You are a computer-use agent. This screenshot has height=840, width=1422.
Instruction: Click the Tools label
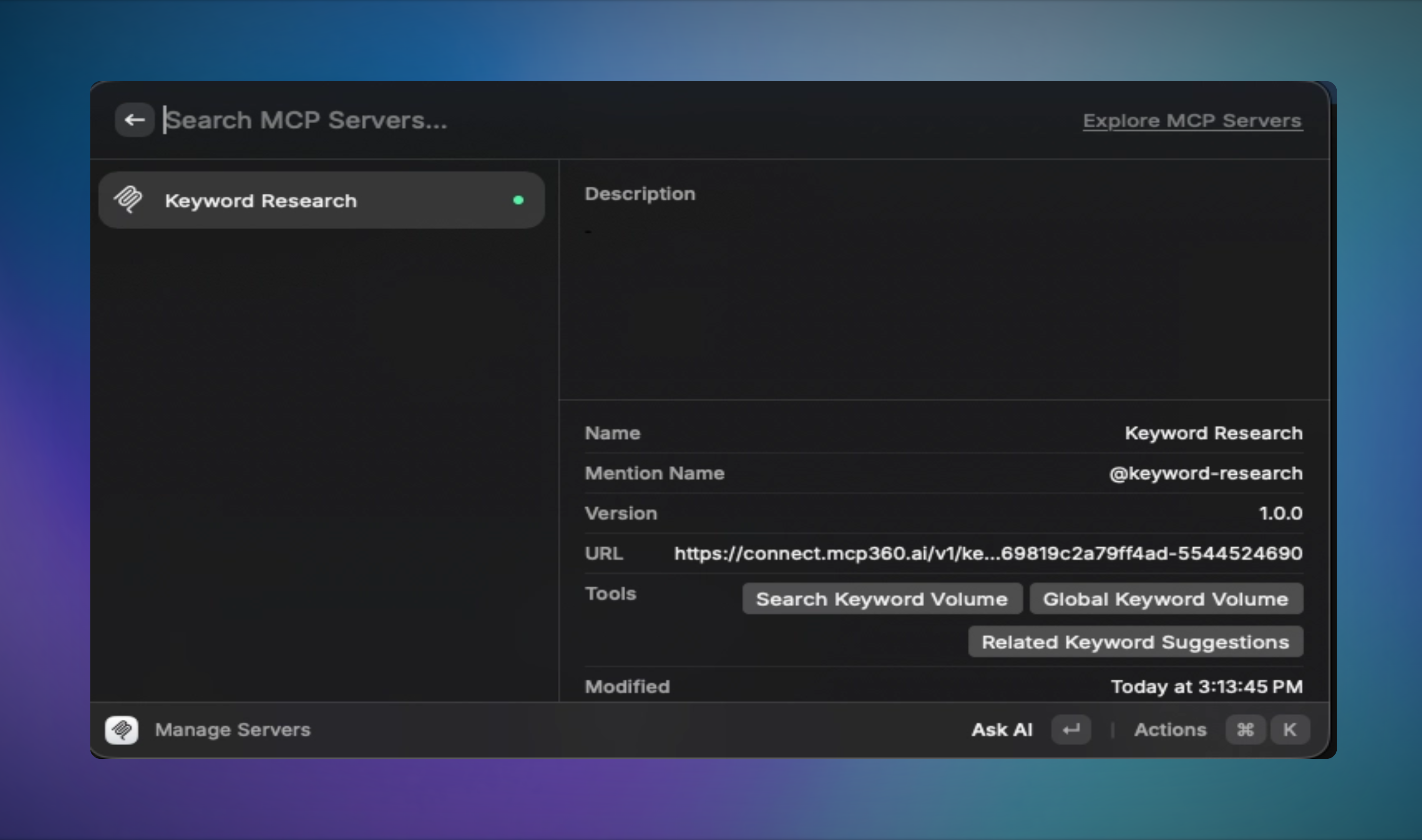click(611, 594)
